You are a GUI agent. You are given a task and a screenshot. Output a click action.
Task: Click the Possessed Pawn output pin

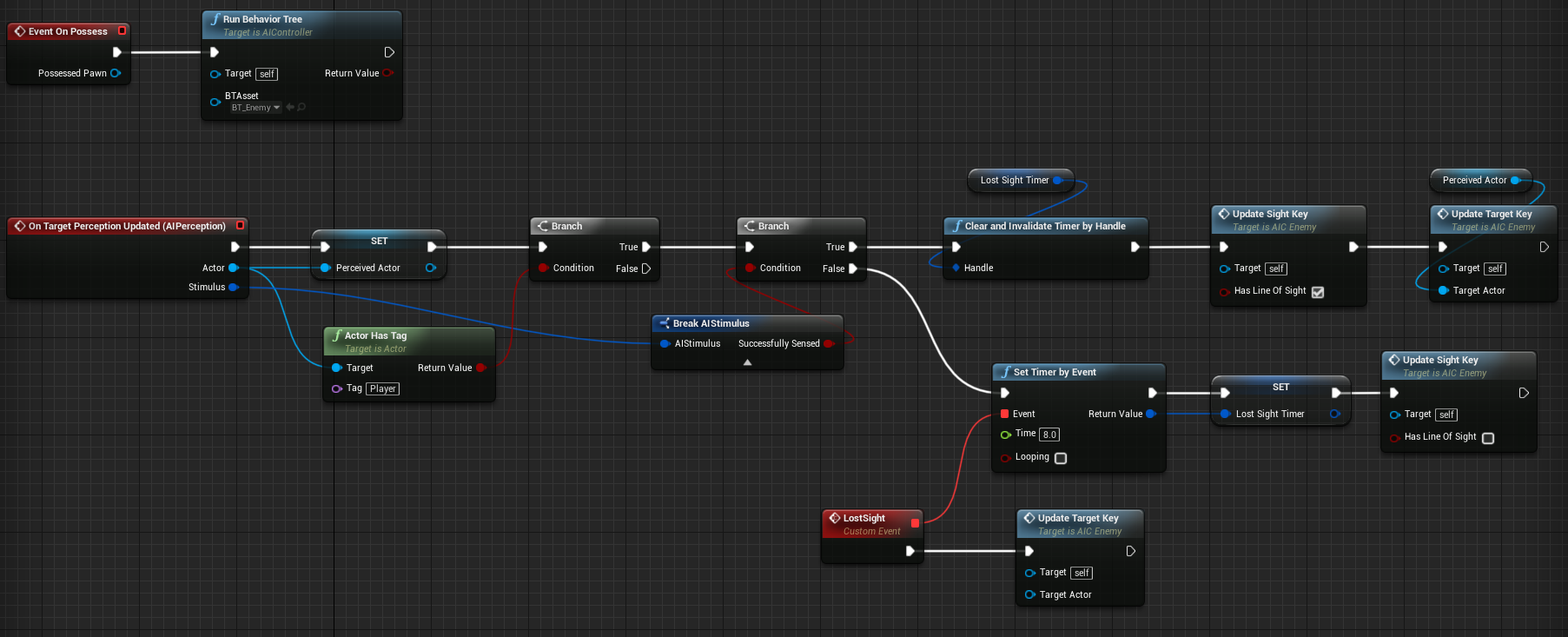tap(116, 73)
